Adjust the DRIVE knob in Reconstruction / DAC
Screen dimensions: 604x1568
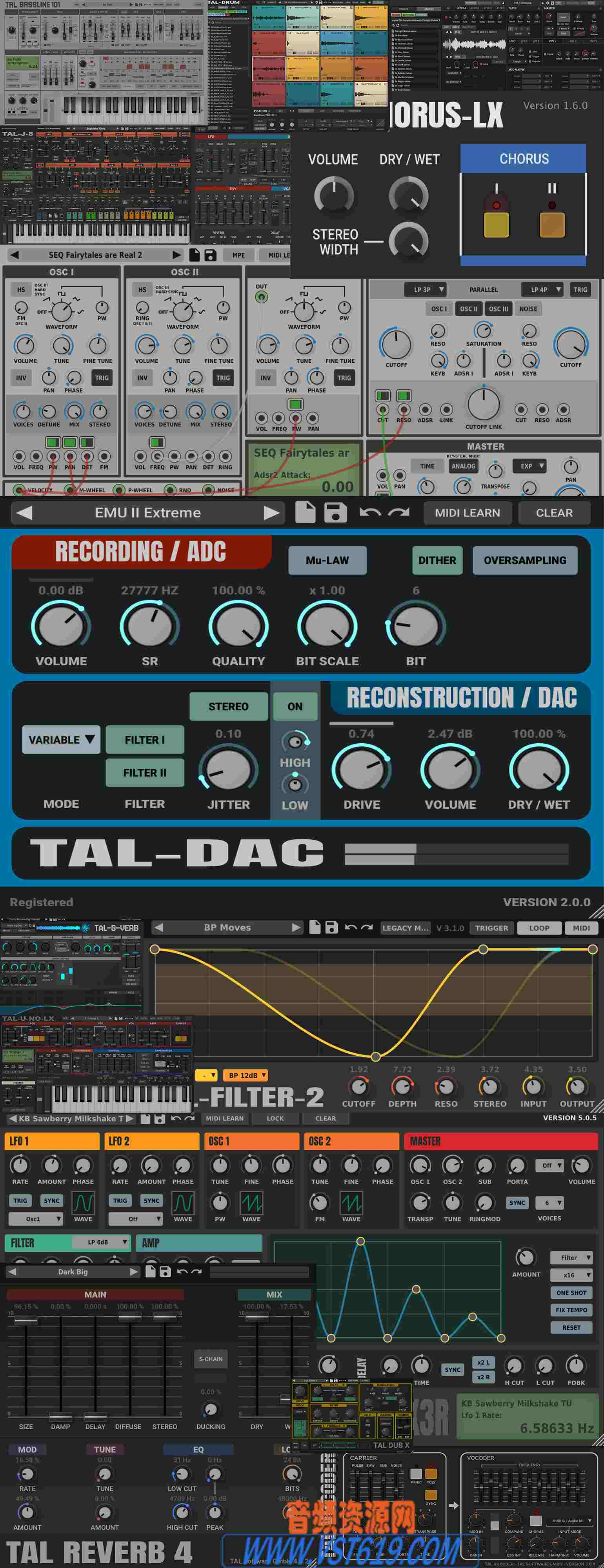click(362, 769)
